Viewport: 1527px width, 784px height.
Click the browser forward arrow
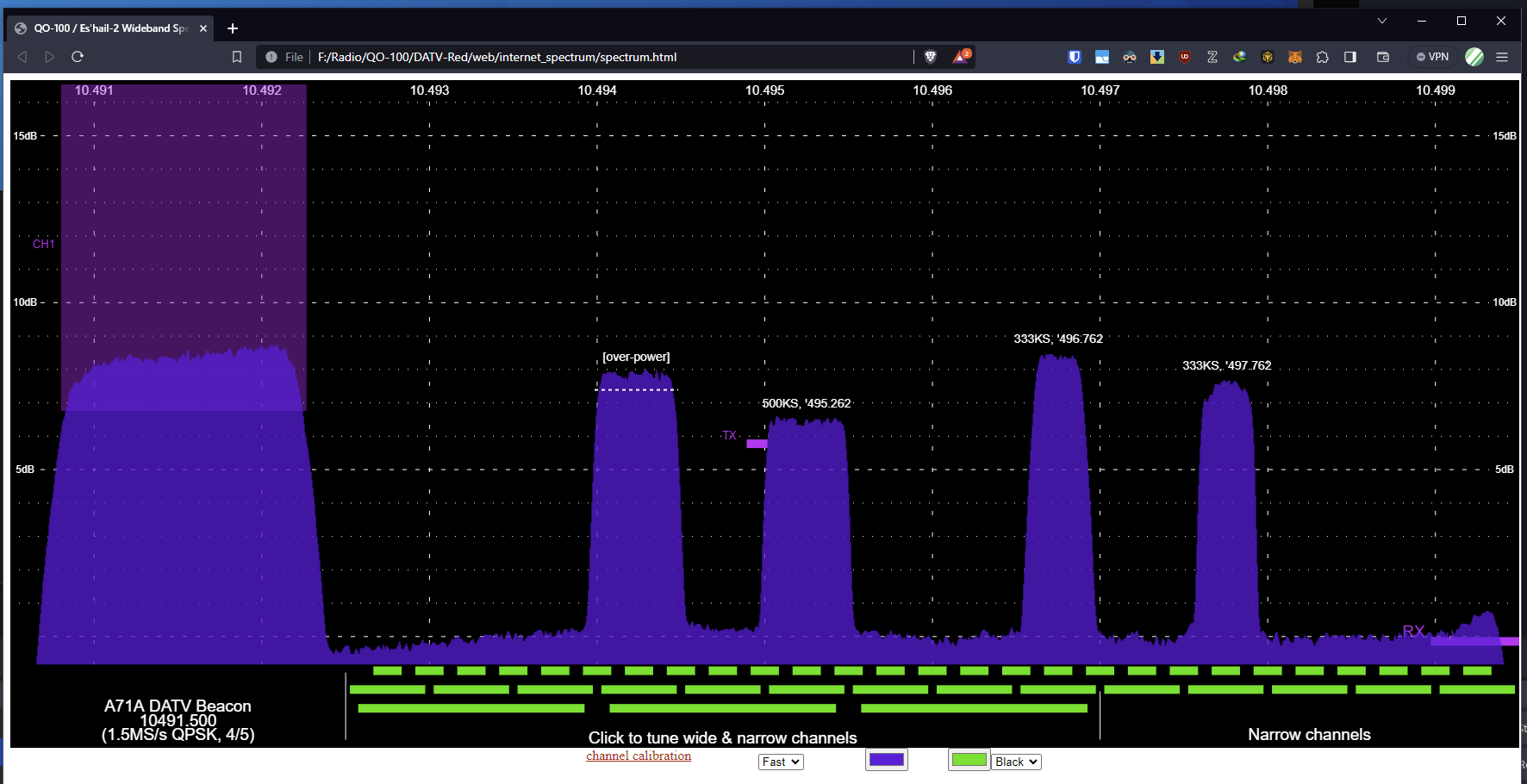pos(50,57)
